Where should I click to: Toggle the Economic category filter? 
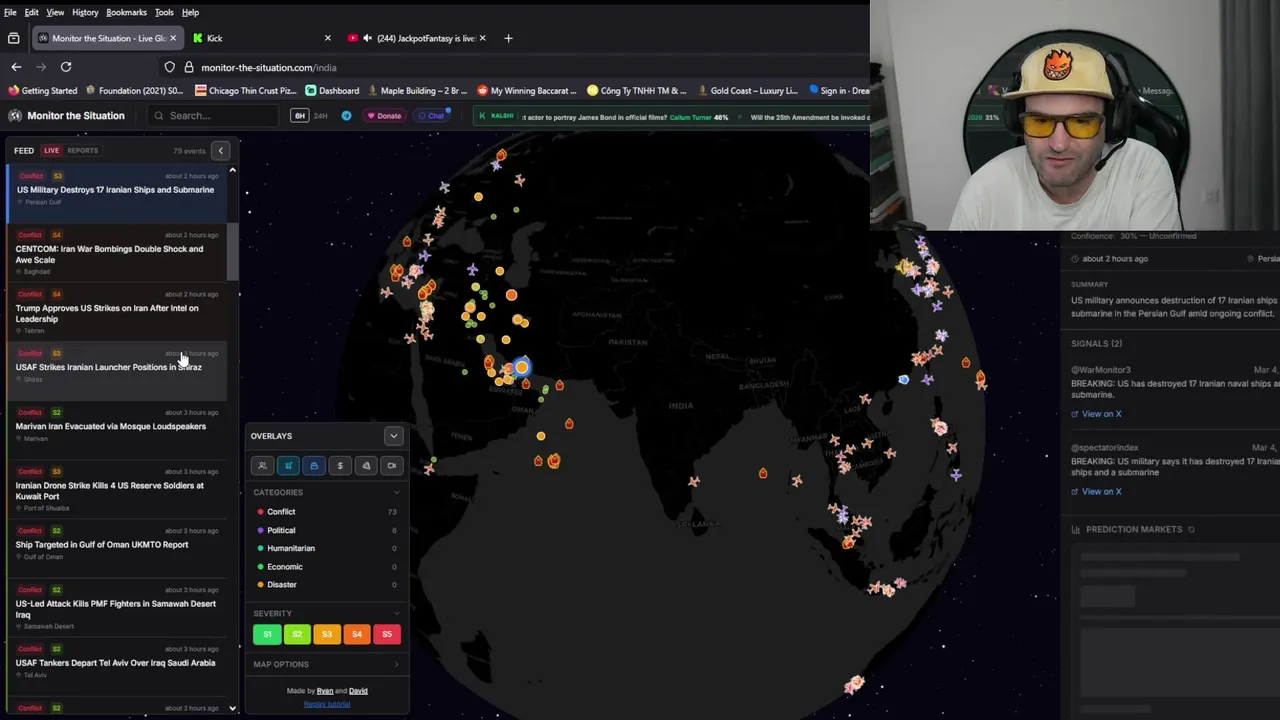click(327, 567)
